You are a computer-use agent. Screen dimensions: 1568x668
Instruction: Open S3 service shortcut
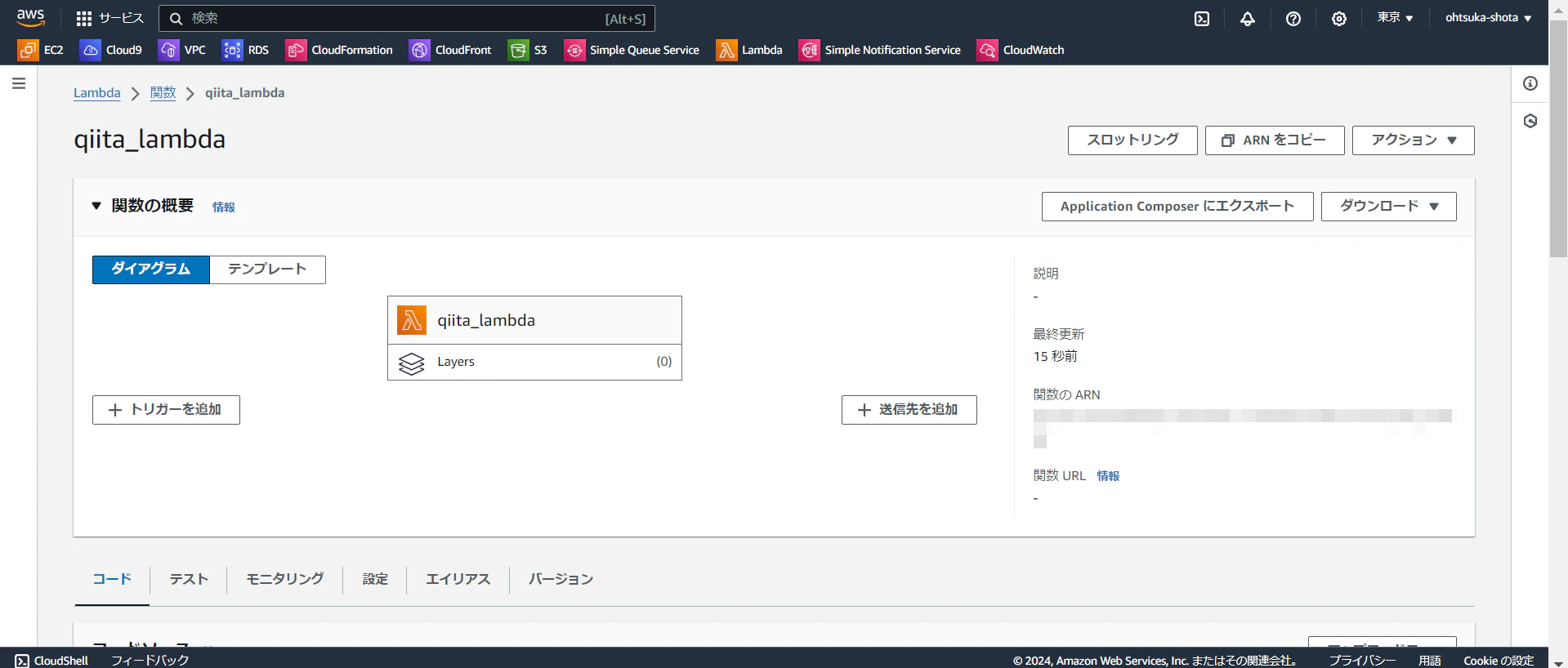pos(528,50)
